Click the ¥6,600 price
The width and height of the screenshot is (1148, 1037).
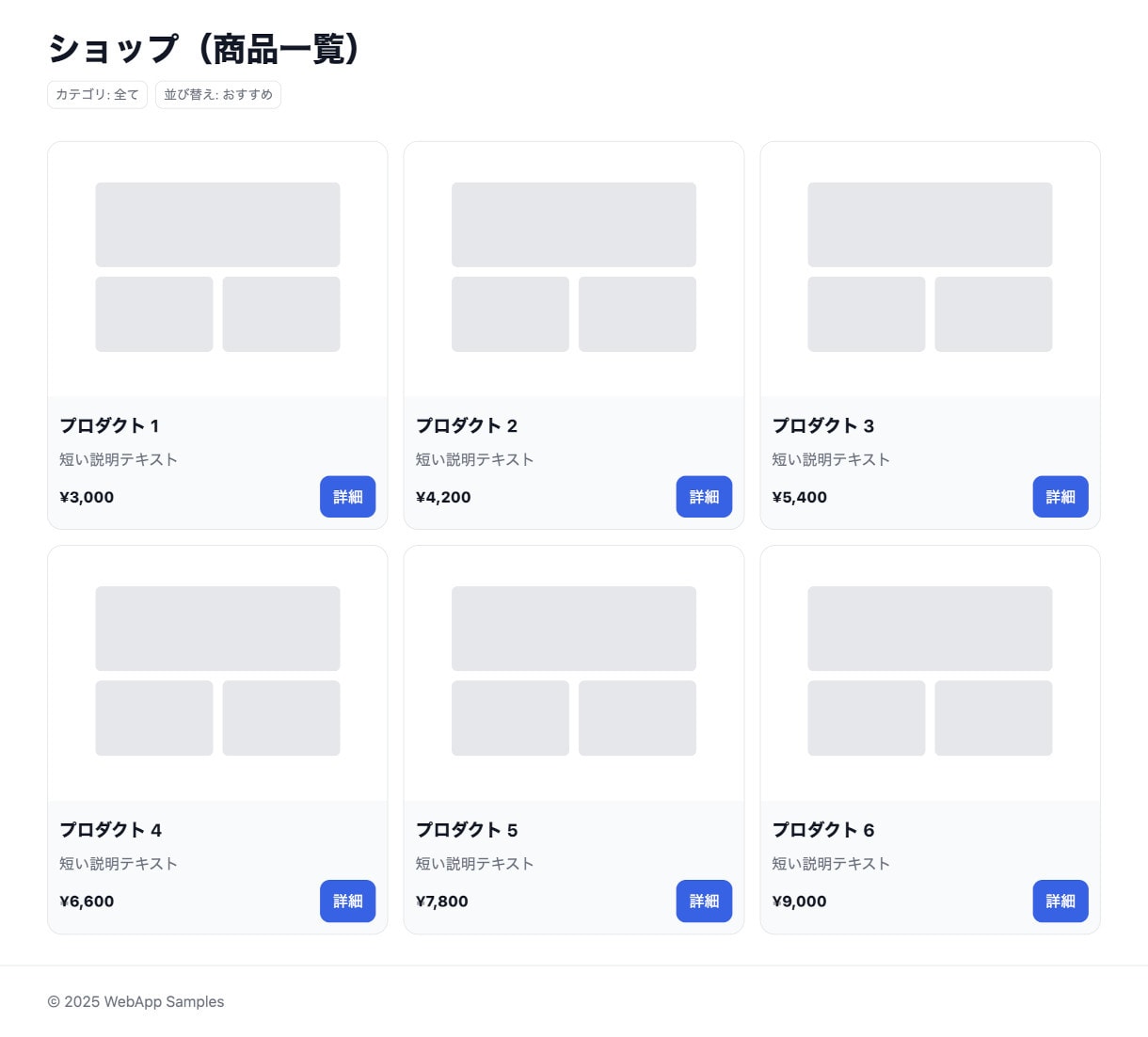click(x=87, y=901)
